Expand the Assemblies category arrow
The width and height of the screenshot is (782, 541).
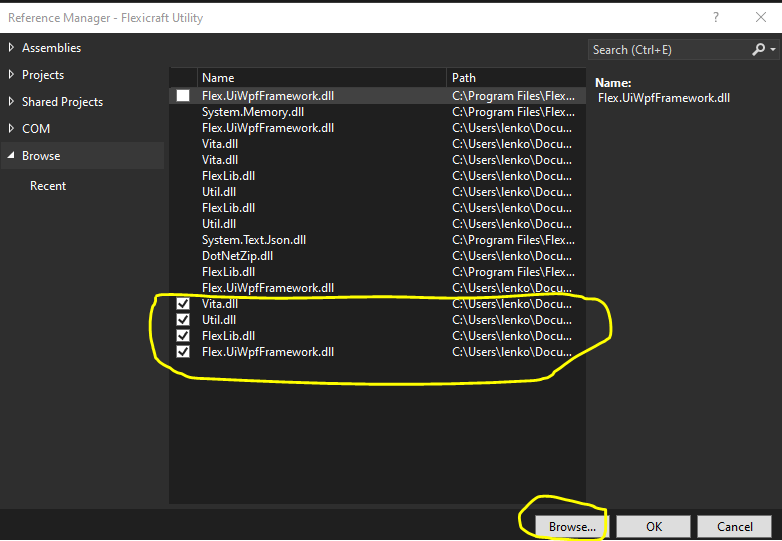(11, 47)
